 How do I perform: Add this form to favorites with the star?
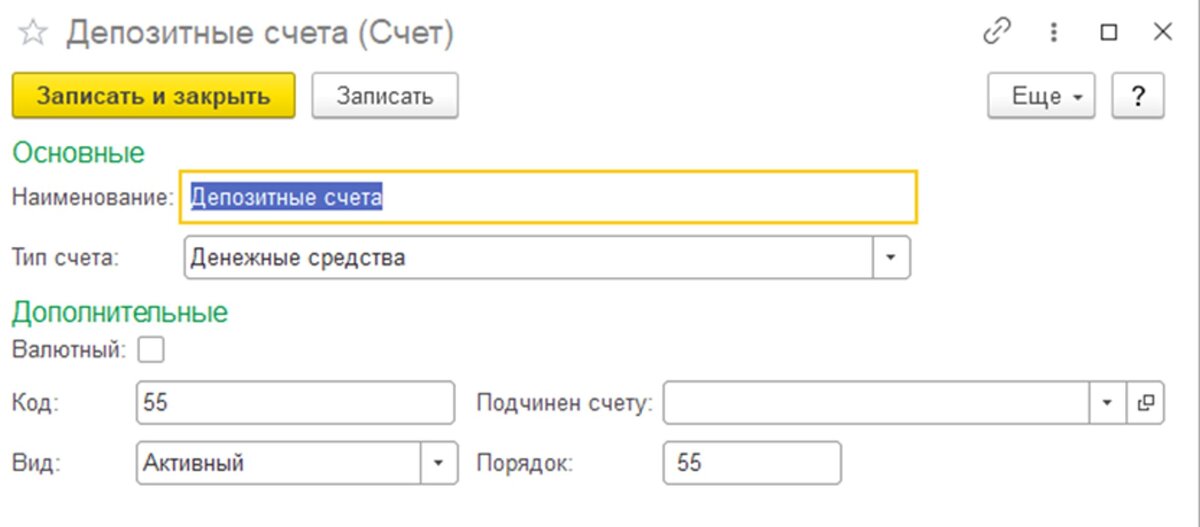click(x=33, y=34)
